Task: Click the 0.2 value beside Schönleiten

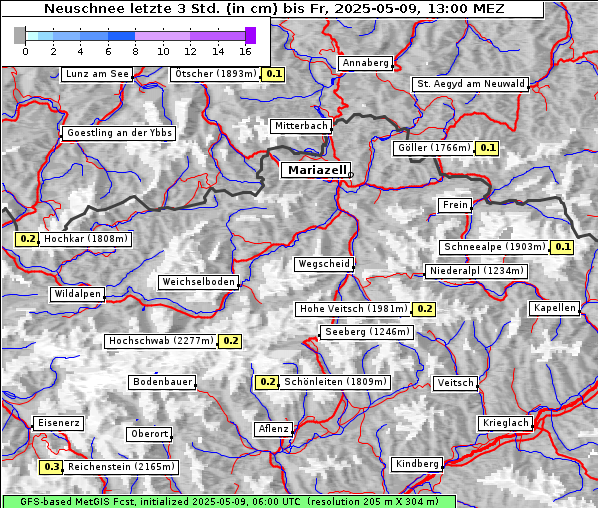Action: [267, 382]
